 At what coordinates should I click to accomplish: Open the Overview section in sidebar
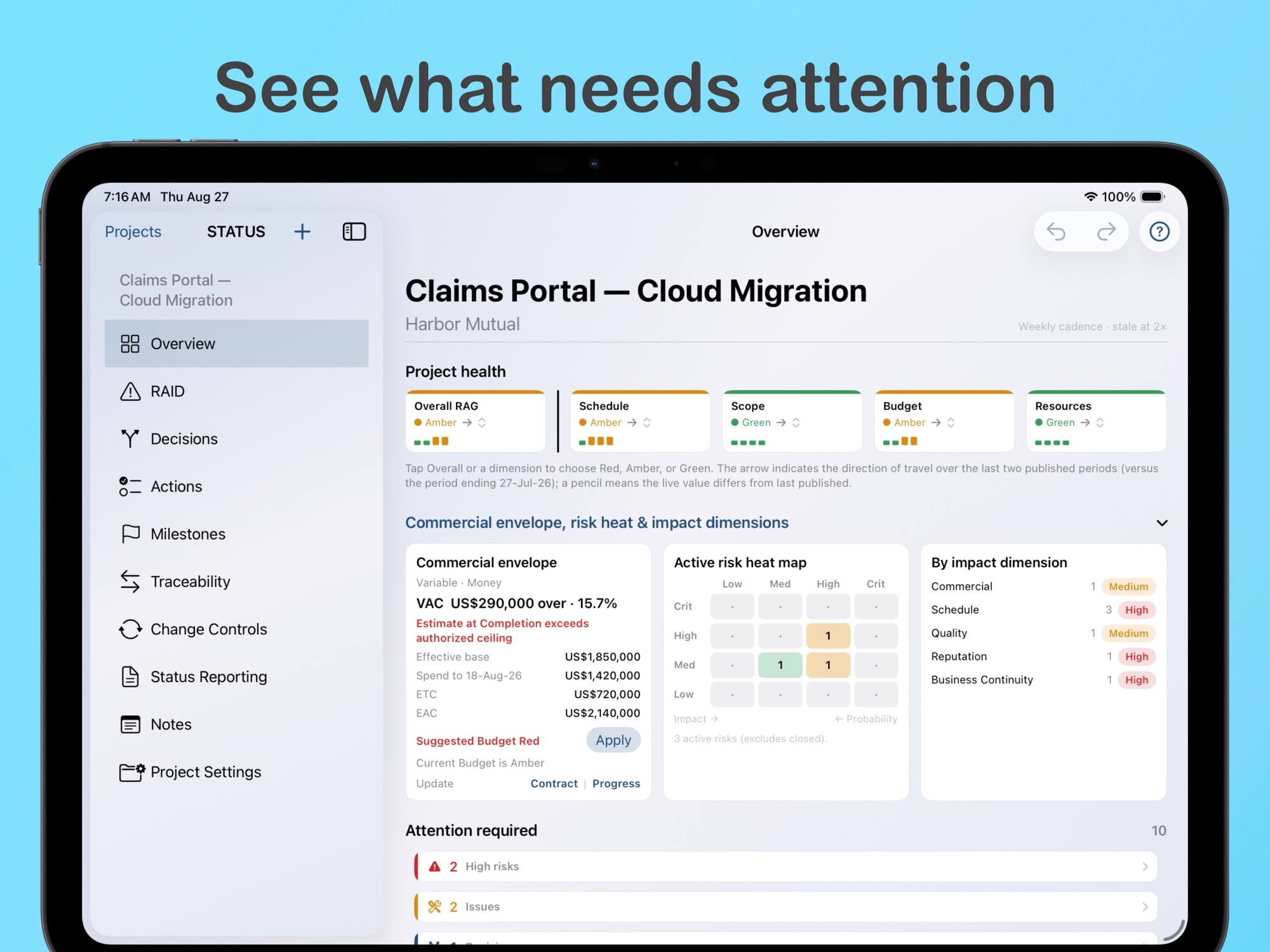(236, 344)
